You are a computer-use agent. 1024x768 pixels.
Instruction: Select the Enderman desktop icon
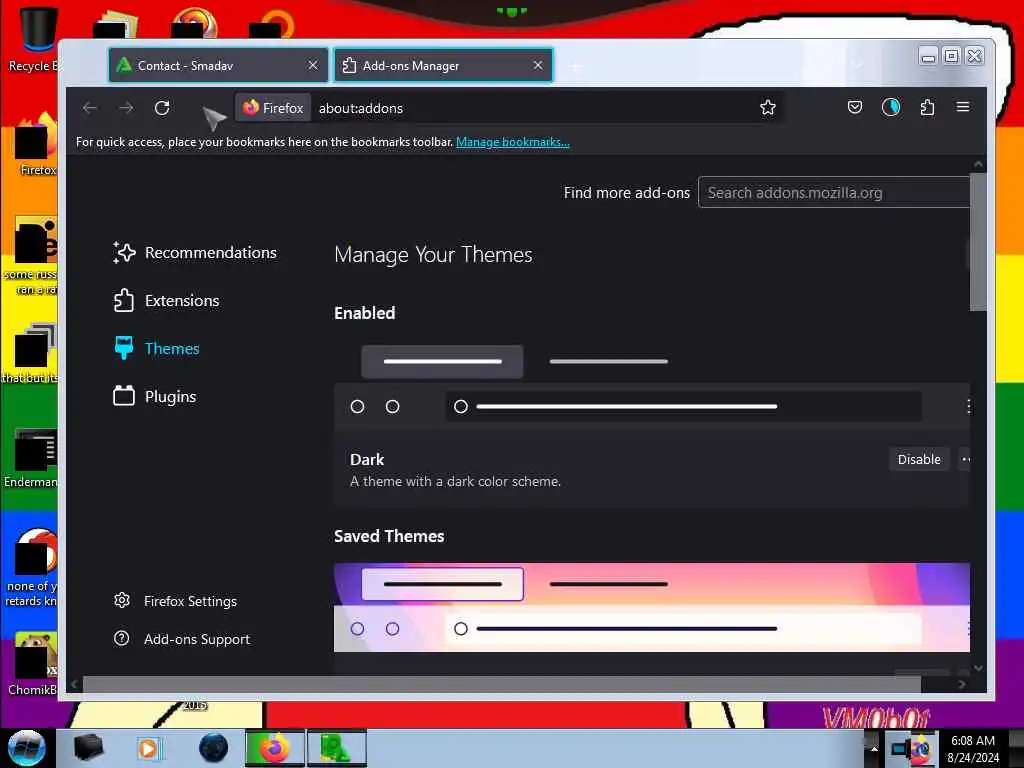coord(31,457)
